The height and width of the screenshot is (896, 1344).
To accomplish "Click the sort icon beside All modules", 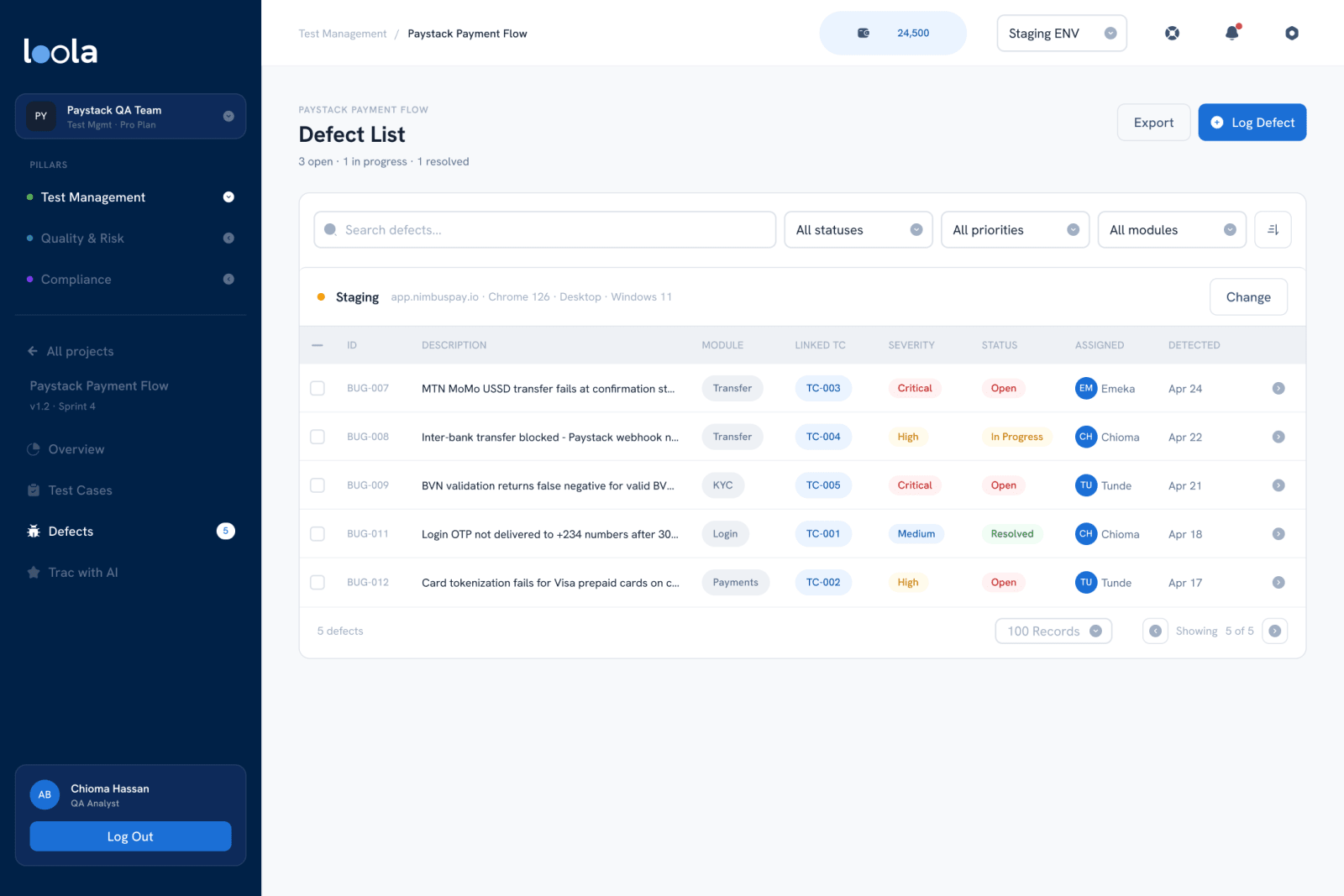I will pos(1273,229).
